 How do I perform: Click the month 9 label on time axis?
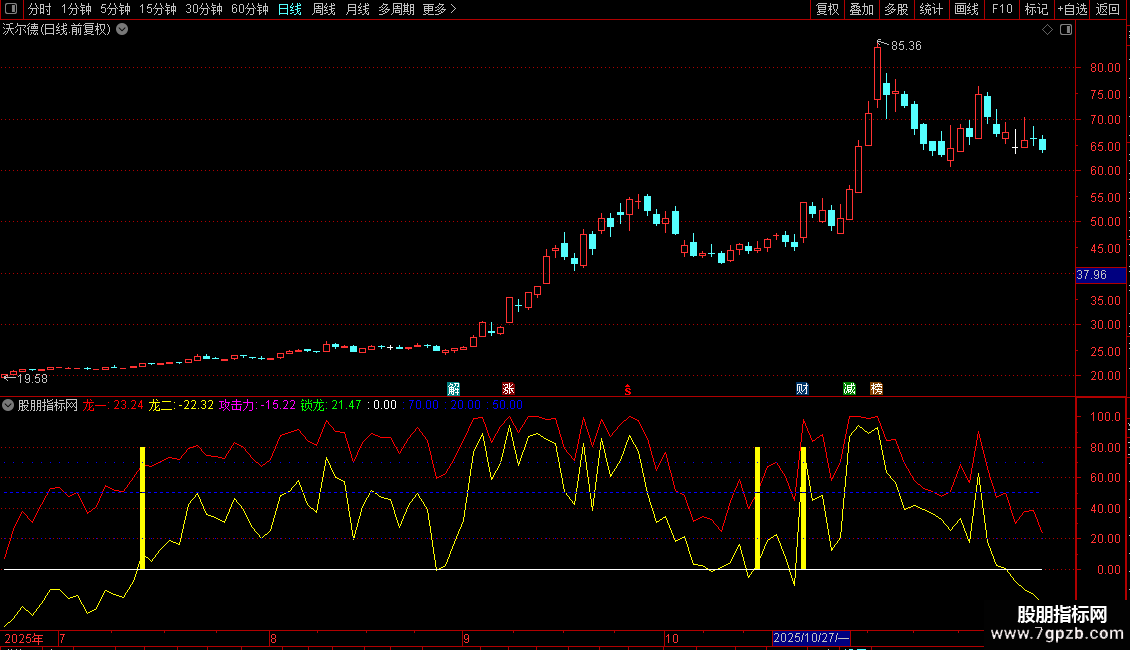466,638
